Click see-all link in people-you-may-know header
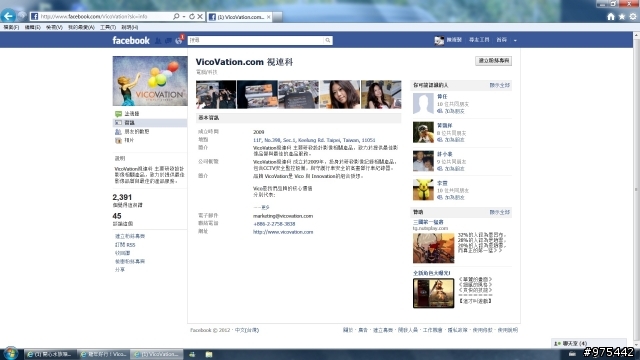 click(x=500, y=85)
